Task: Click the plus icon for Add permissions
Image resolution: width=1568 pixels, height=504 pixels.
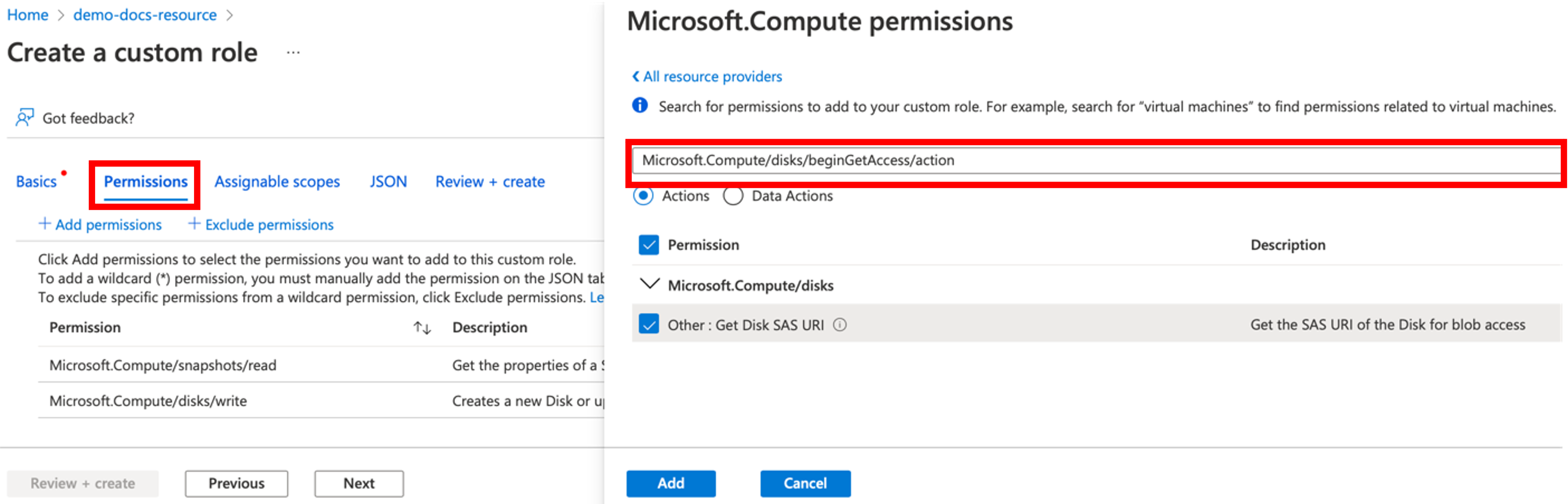Action: pyautogui.click(x=44, y=224)
